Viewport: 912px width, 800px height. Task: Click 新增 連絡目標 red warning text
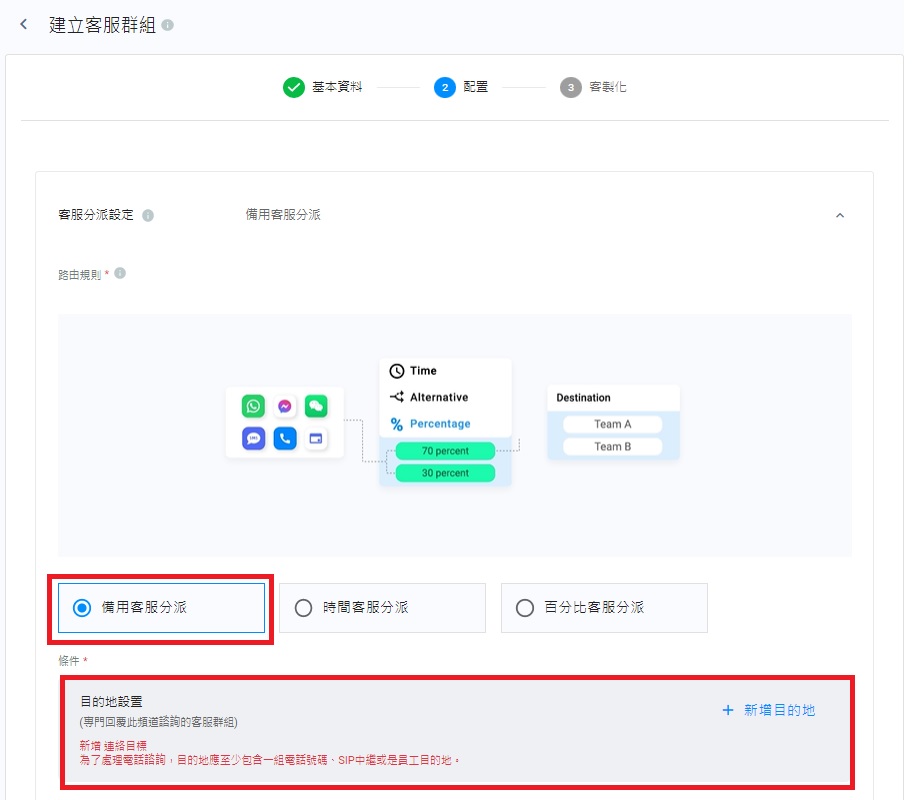pyautogui.click(x=113, y=745)
